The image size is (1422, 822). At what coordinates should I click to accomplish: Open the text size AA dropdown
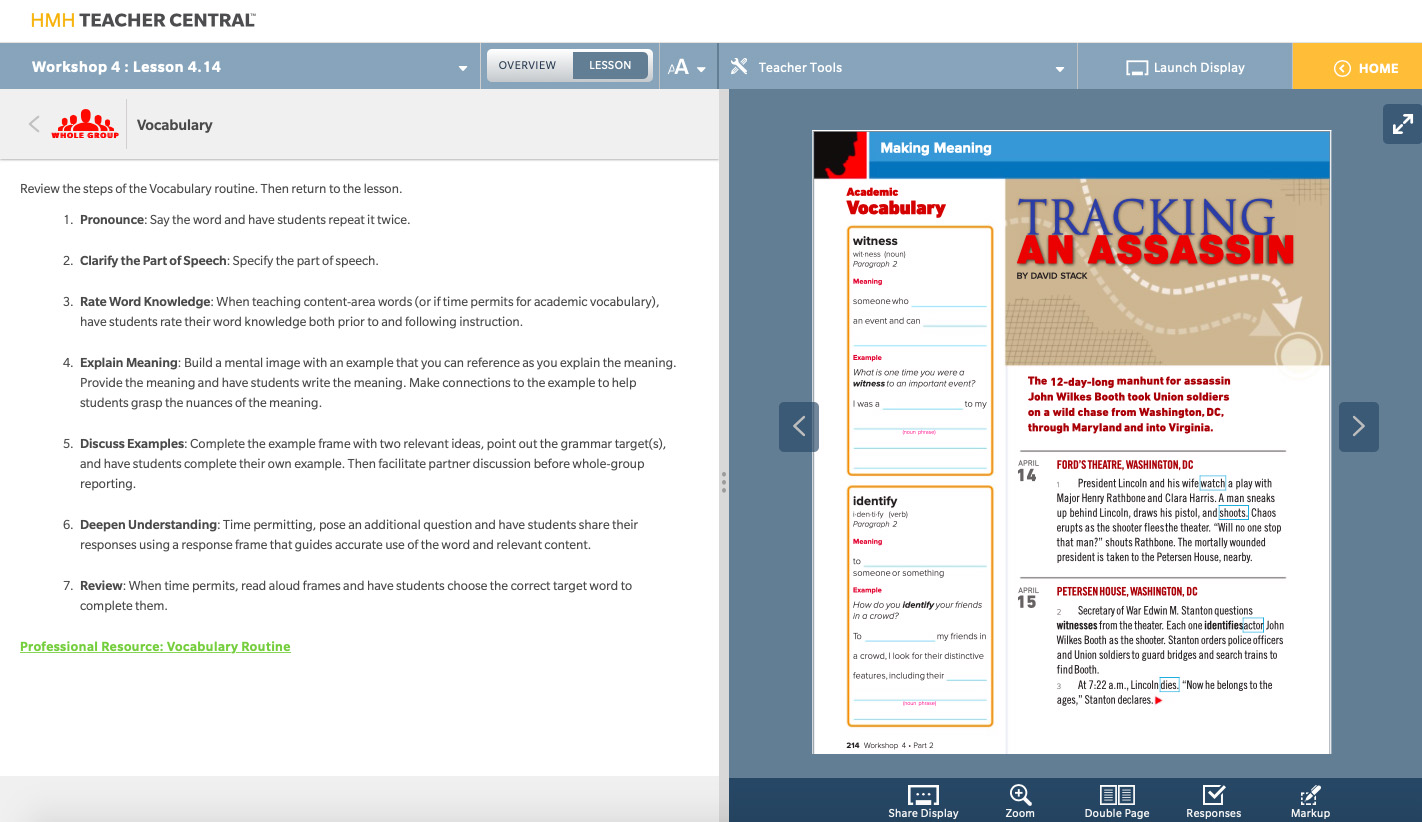coord(687,67)
